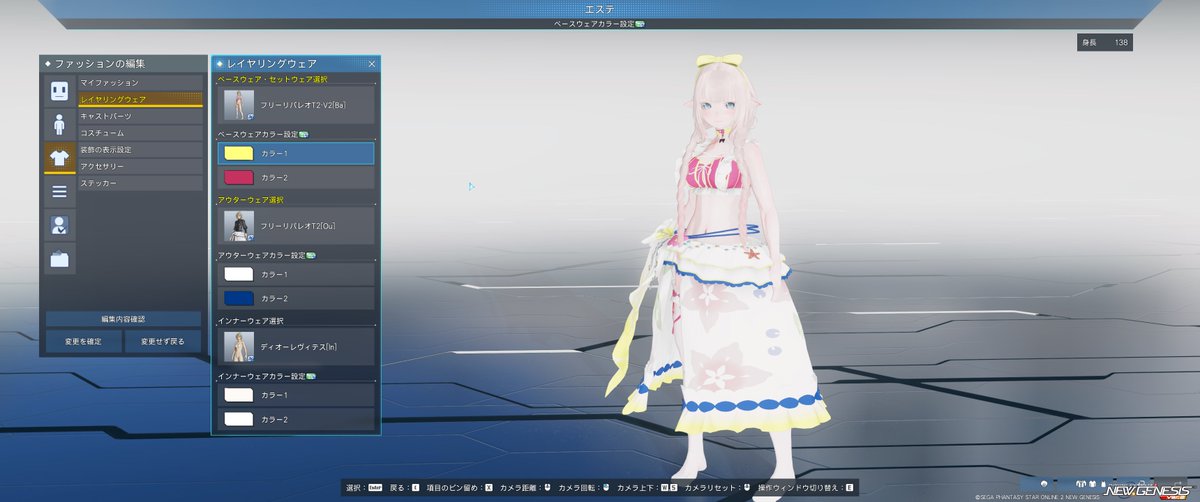Pick innerwear カラー2 white swatch
The width and height of the screenshot is (1200, 502).
pyautogui.click(x=238, y=419)
